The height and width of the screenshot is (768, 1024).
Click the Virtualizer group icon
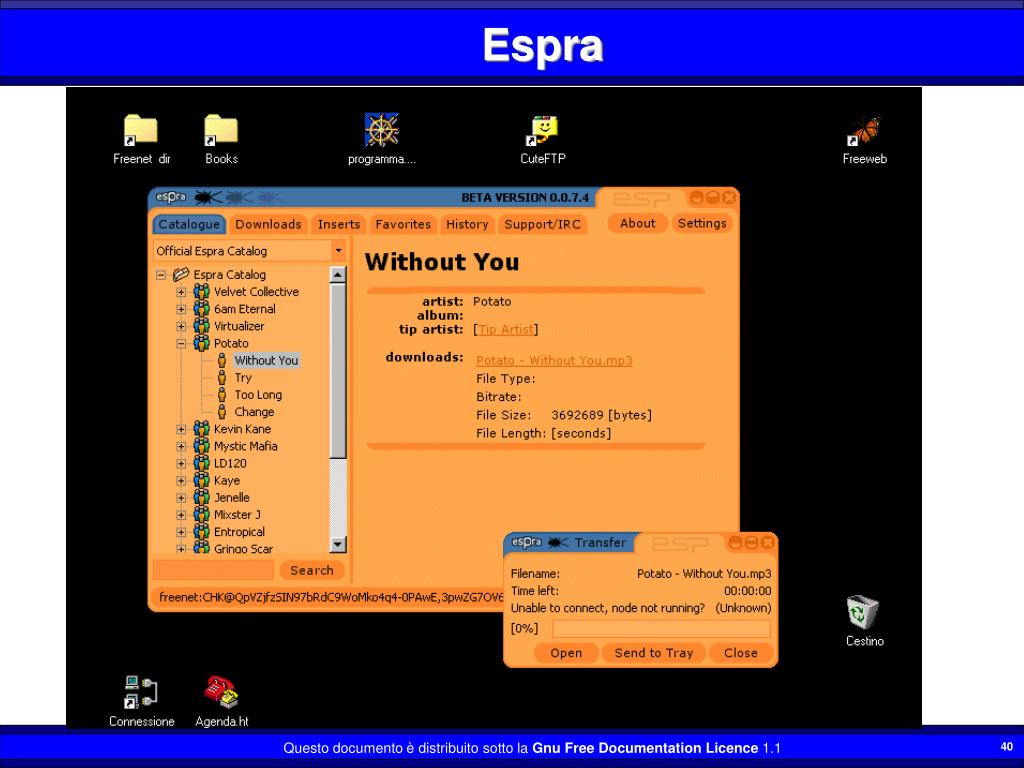(x=202, y=326)
